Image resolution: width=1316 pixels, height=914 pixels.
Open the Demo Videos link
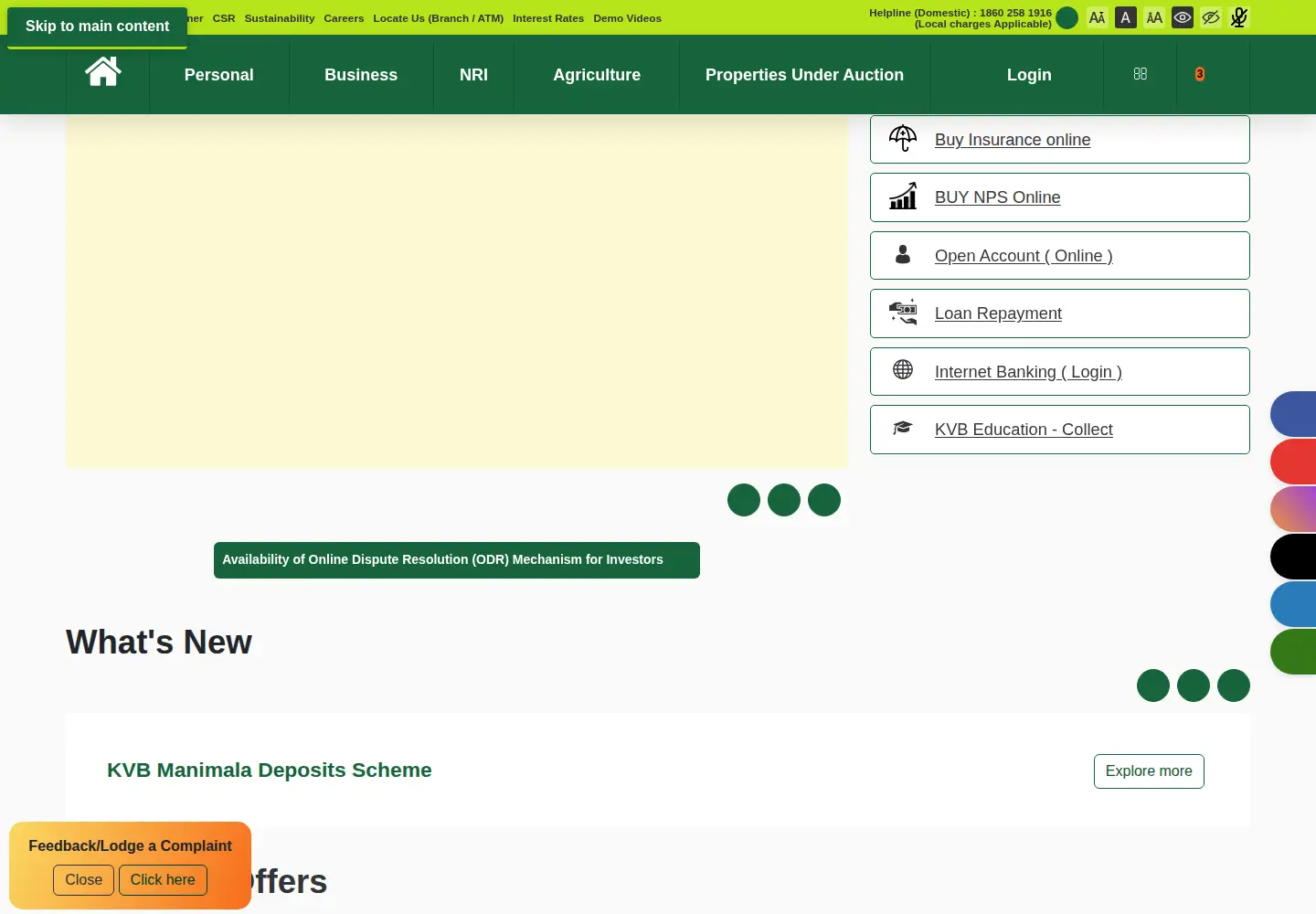point(627,18)
